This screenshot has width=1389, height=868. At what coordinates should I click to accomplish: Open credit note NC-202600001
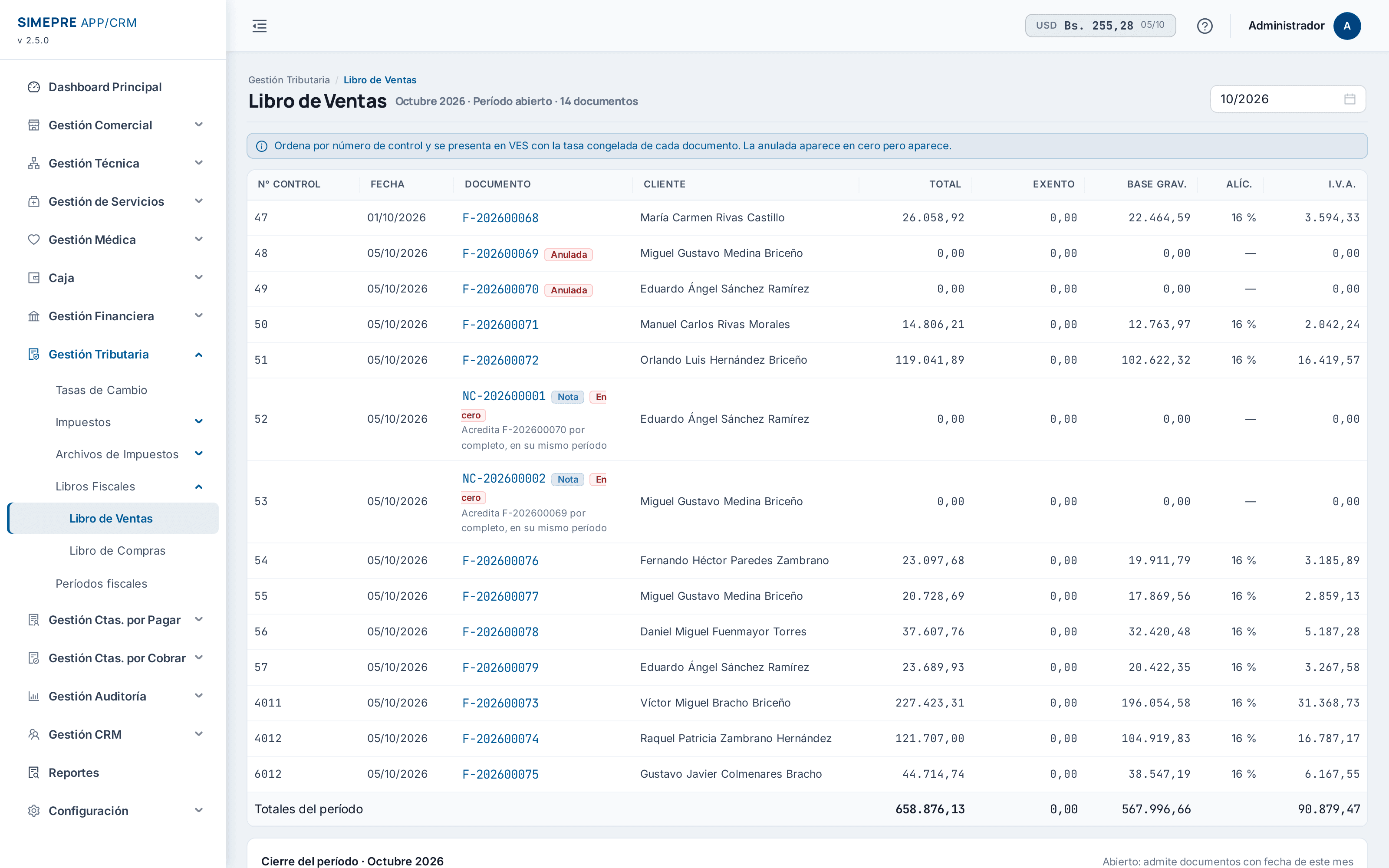[504, 396]
